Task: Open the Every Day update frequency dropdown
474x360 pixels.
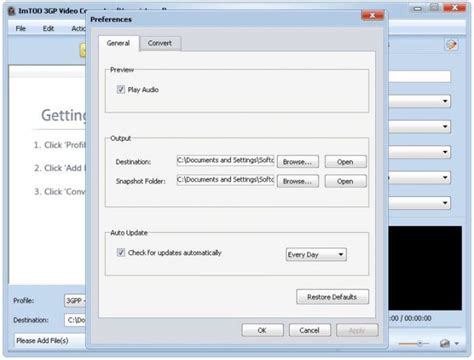Action: pyautogui.click(x=316, y=255)
